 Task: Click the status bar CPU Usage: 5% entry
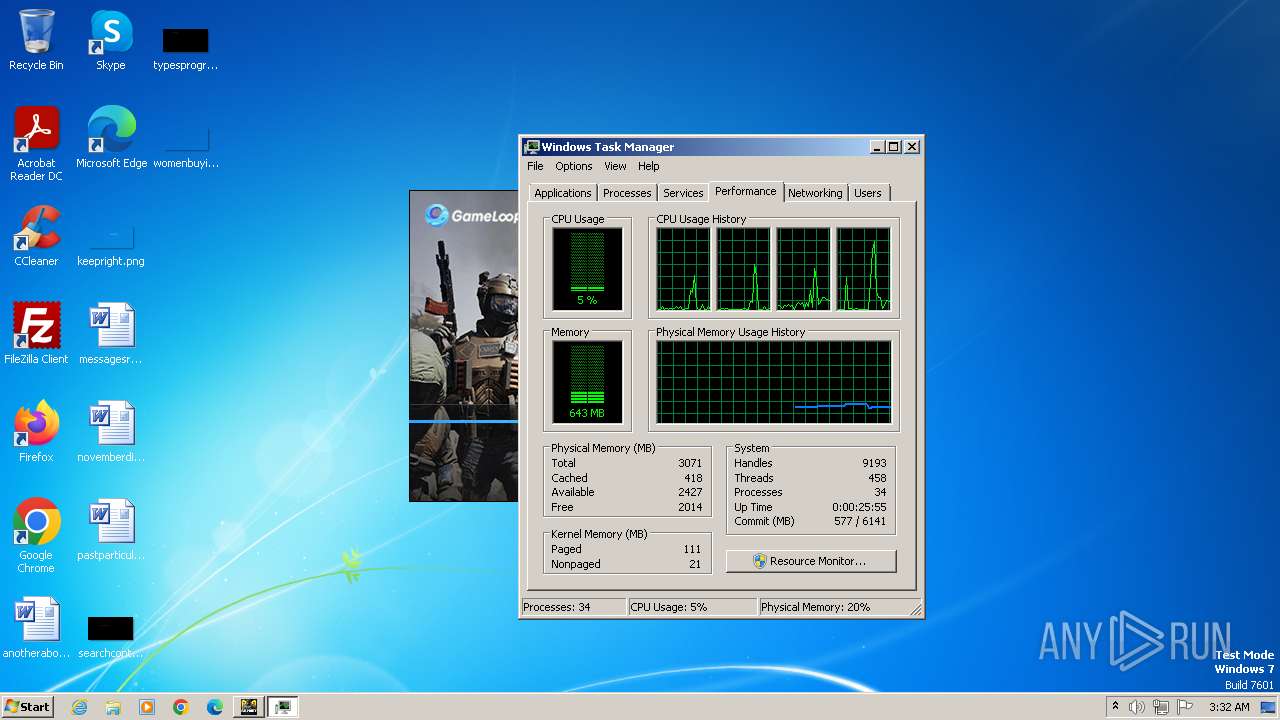point(691,607)
